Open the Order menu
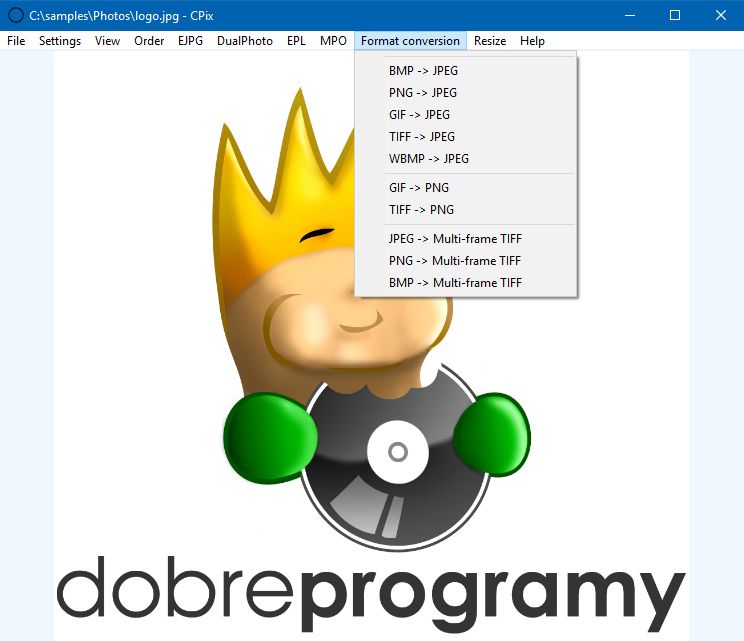Viewport: 744px width, 641px height. click(x=149, y=41)
